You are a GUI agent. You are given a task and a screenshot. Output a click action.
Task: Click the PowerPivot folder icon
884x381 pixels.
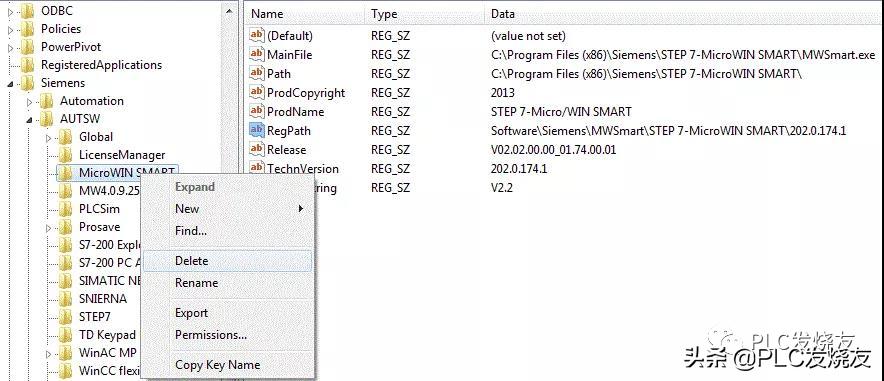pyautogui.click(x=28, y=47)
